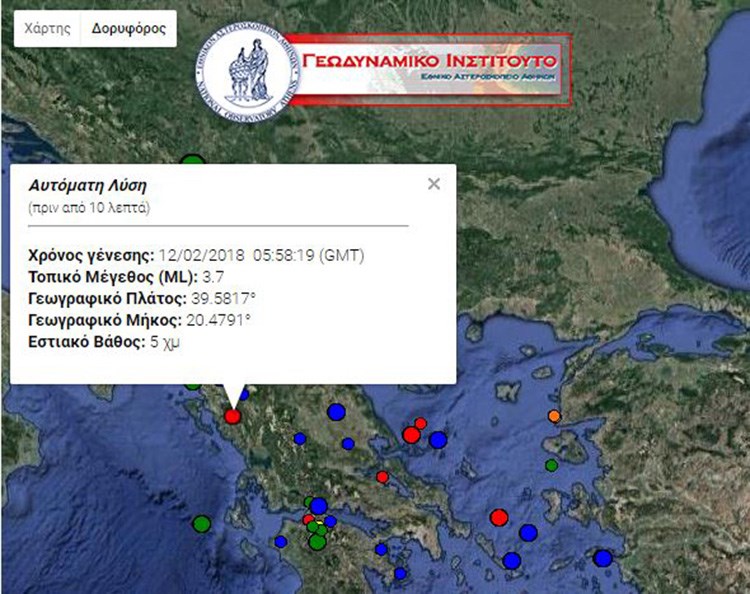The width and height of the screenshot is (750, 594).
Task: Switch to the Χάρτης map view
Action: [x=47, y=28]
